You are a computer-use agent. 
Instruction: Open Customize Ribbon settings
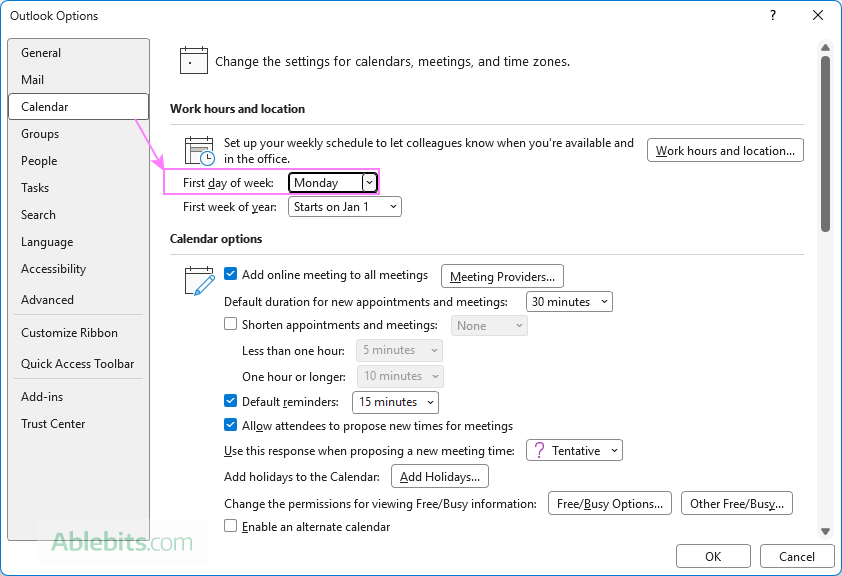click(78, 332)
